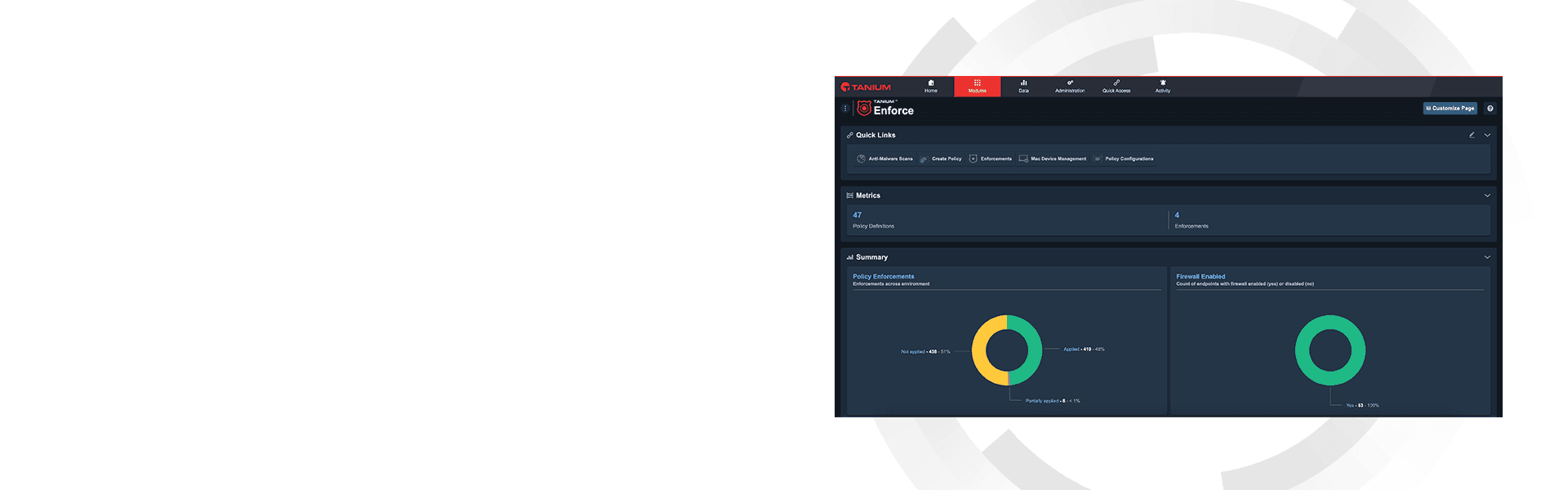The height and width of the screenshot is (490, 1568).
Task: Open the Administration menu
Action: click(1070, 87)
